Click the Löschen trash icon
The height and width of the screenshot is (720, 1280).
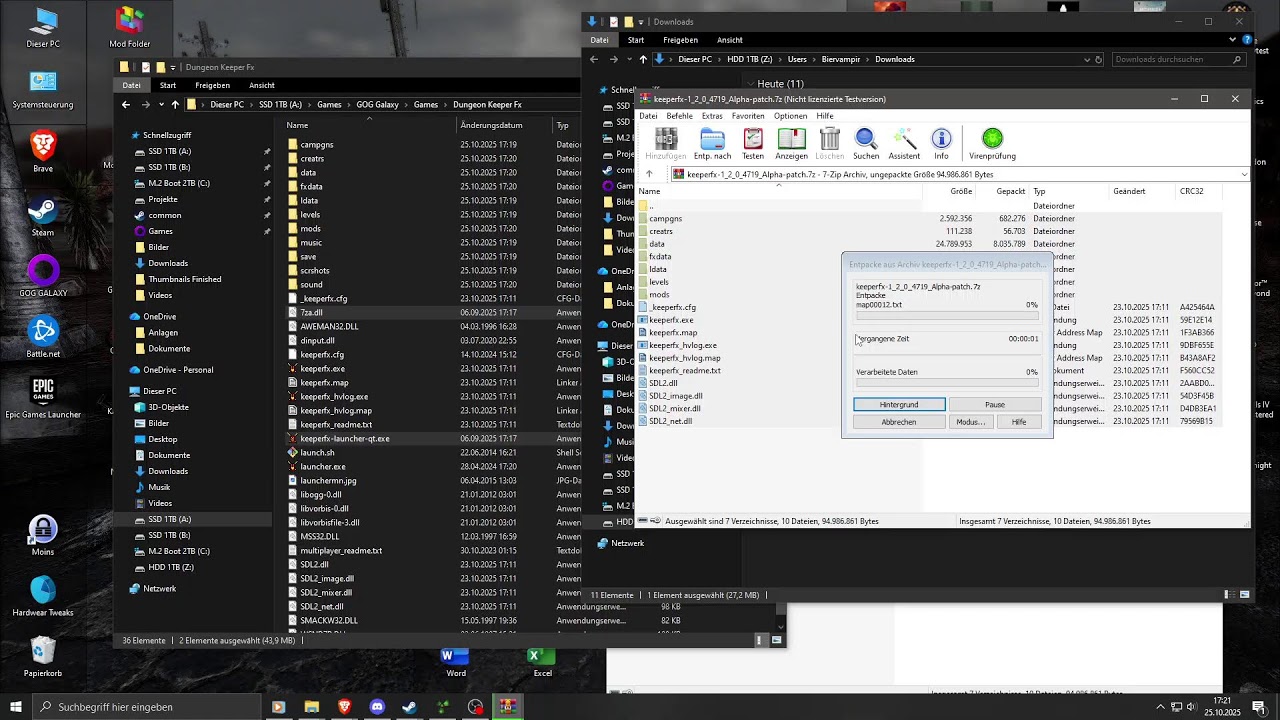pyautogui.click(x=829, y=144)
